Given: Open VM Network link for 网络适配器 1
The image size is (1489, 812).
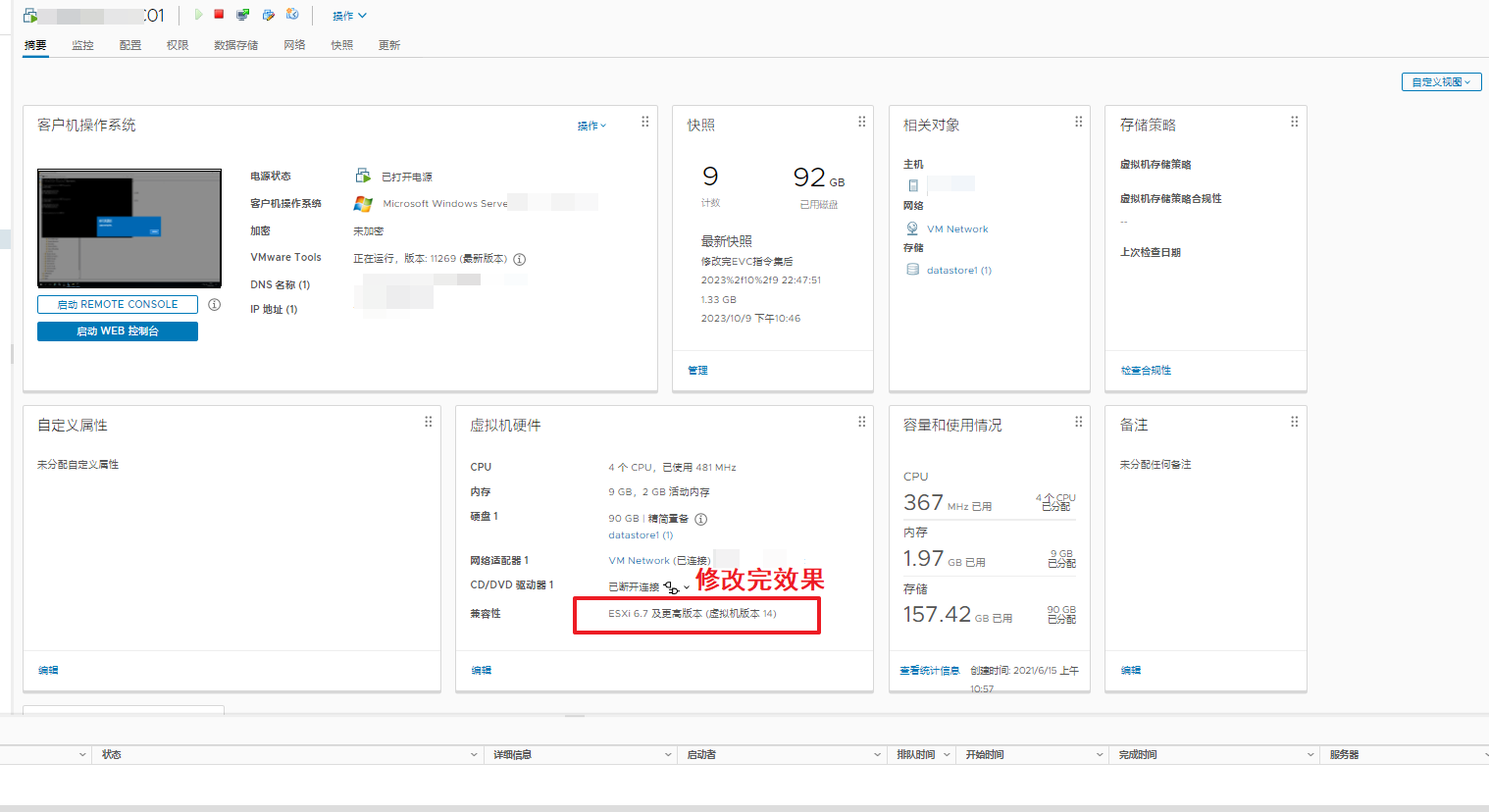Looking at the screenshot, I should [639, 561].
